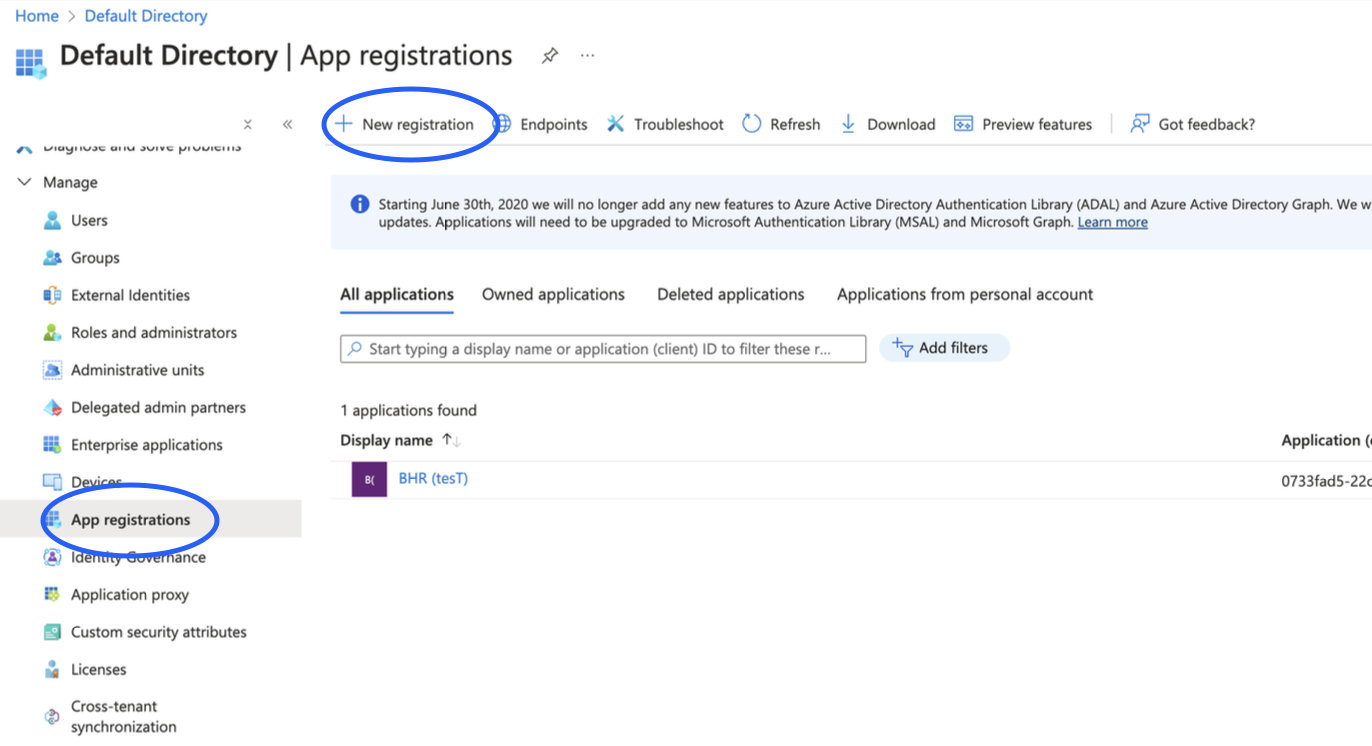Click the Got feedback? label

[1207, 124]
